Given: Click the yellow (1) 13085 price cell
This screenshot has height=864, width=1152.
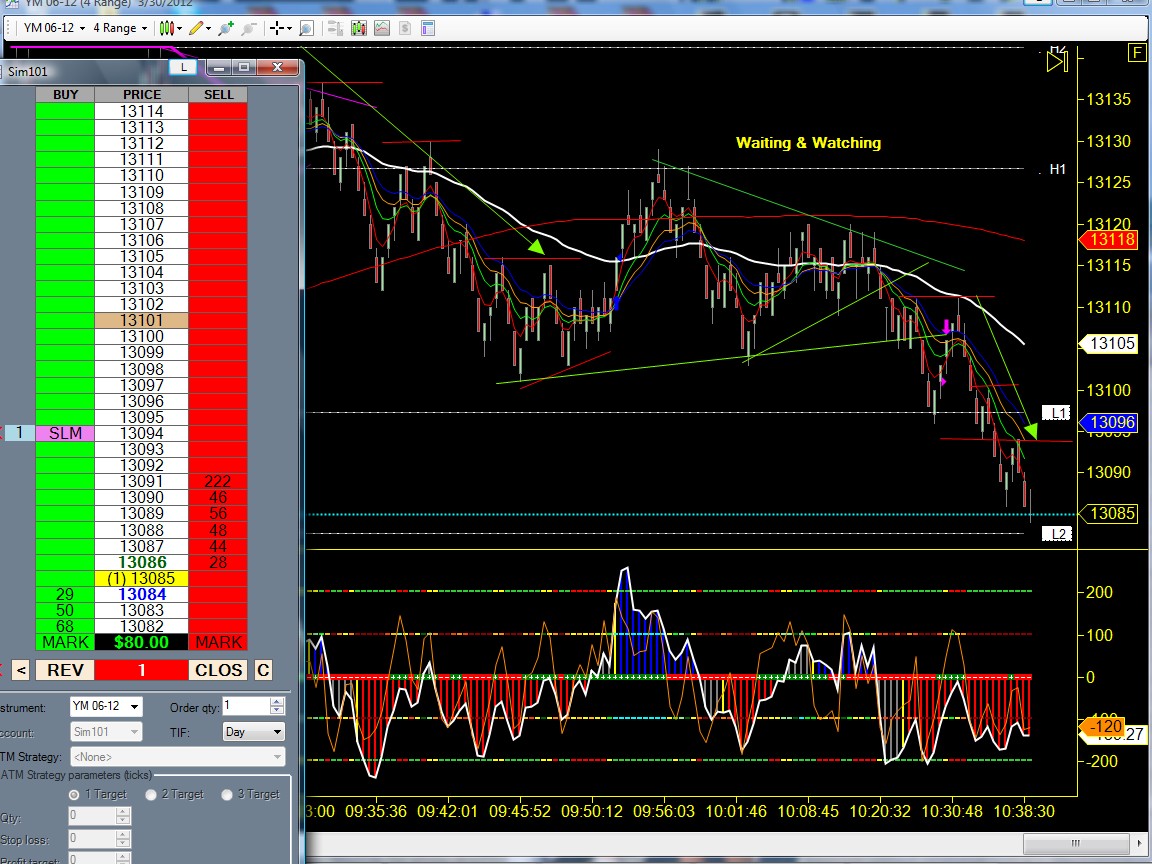Looking at the screenshot, I should pyautogui.click(x=142, y=578).
